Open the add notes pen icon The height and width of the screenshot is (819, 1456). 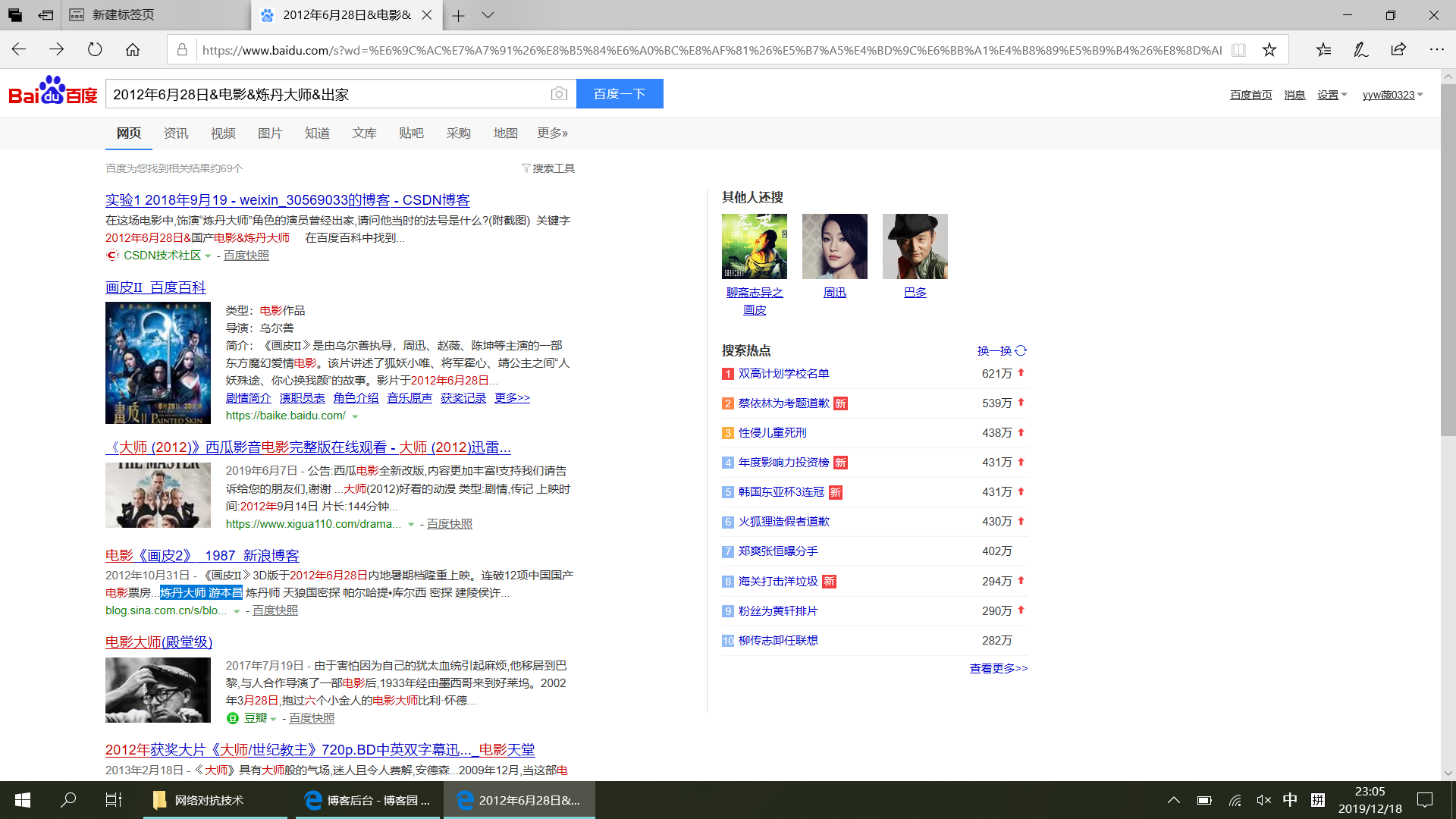coord(1361,50)
